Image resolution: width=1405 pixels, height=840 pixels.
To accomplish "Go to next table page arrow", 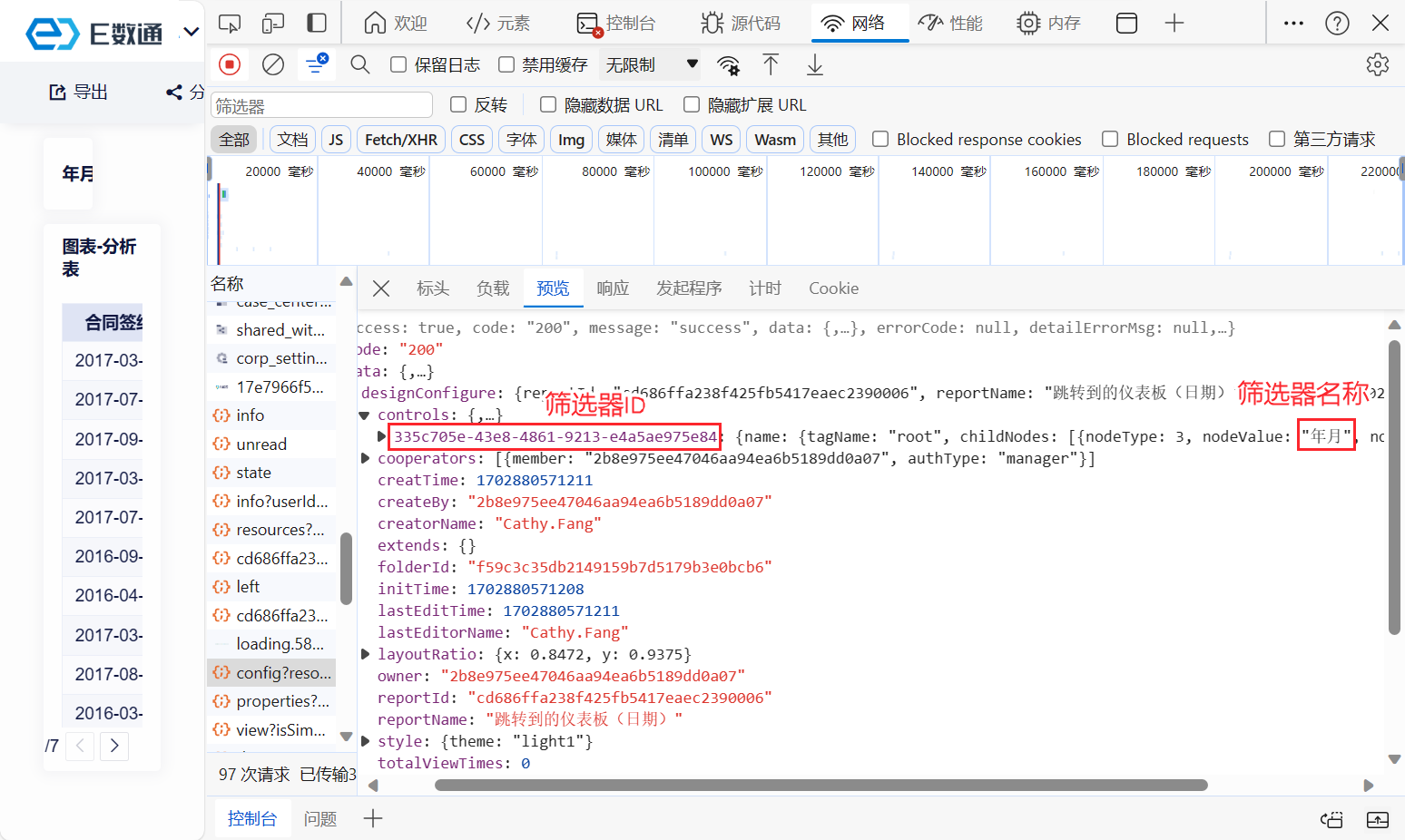I will (114, 746).
